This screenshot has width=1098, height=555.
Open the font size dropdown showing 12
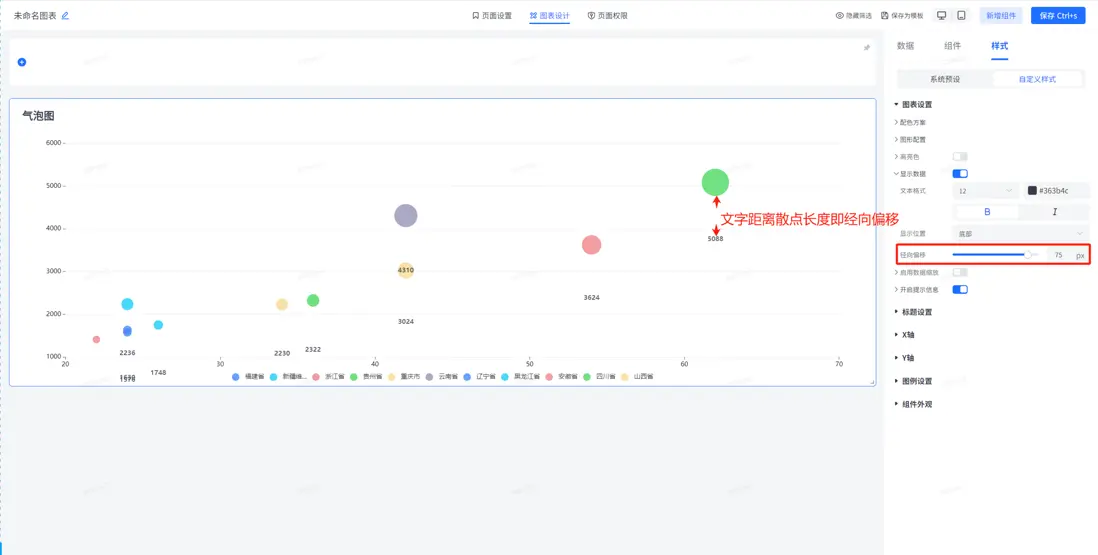click(x=986, y=191)
